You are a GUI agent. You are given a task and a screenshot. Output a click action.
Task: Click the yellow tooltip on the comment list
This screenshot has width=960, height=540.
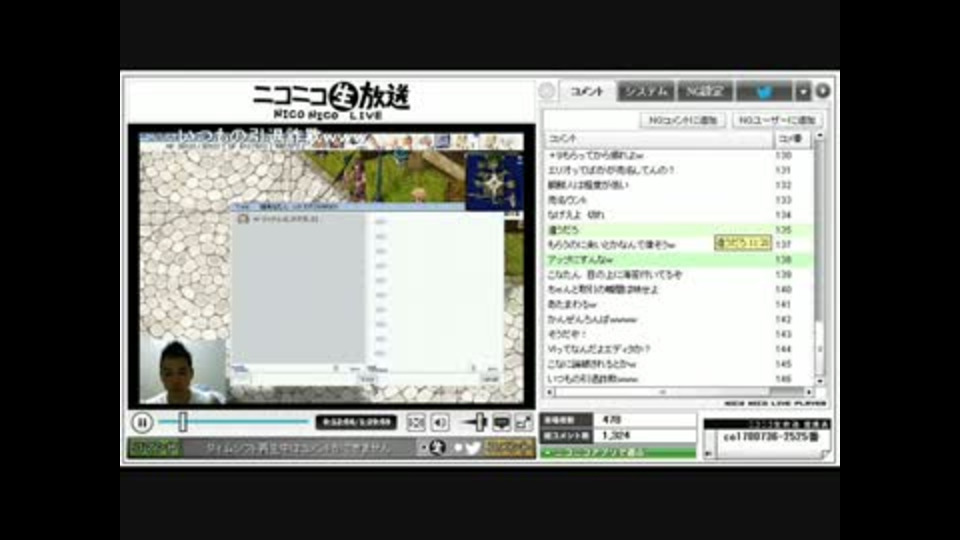743,243
